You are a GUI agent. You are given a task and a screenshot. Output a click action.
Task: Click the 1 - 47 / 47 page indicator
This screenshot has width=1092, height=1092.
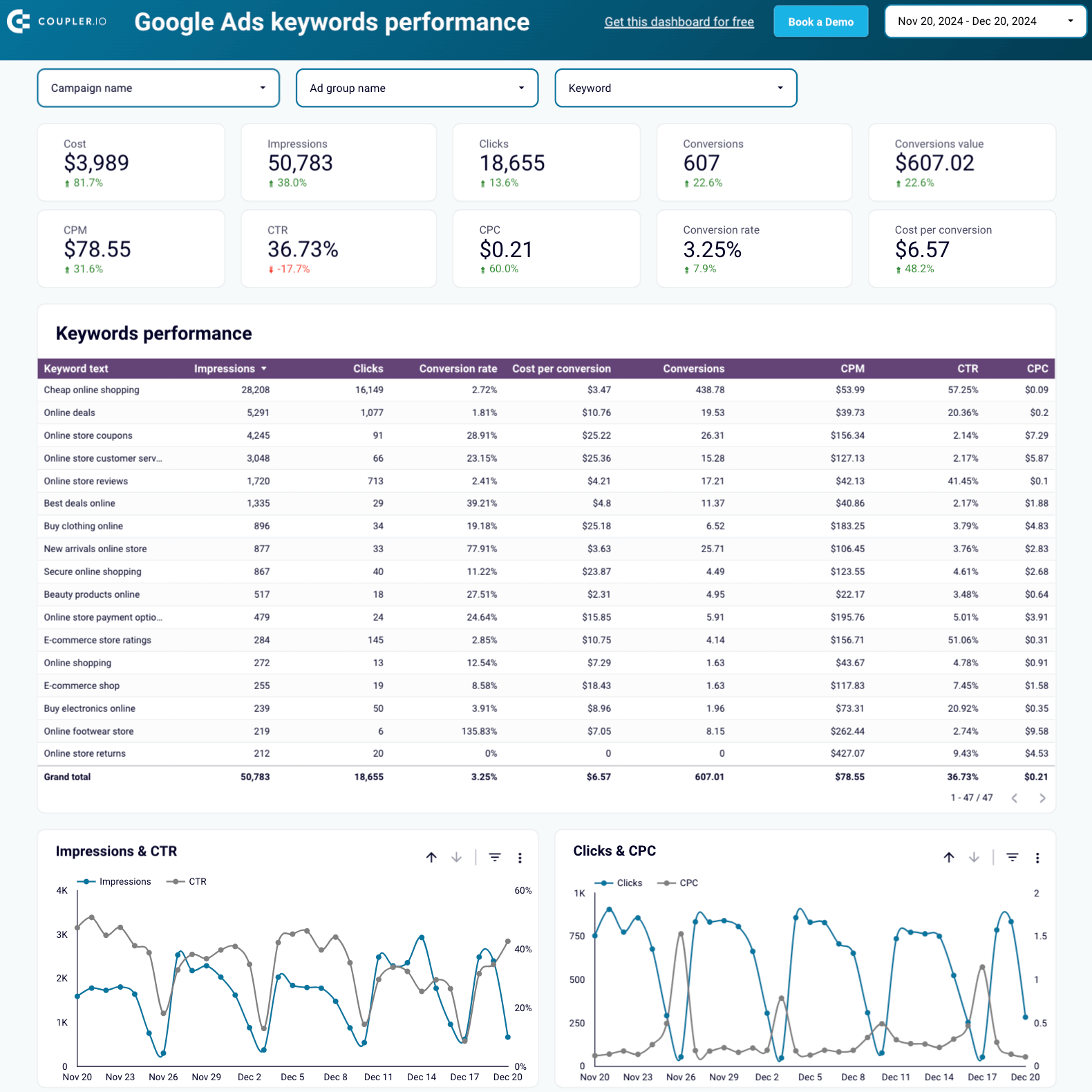972,798
